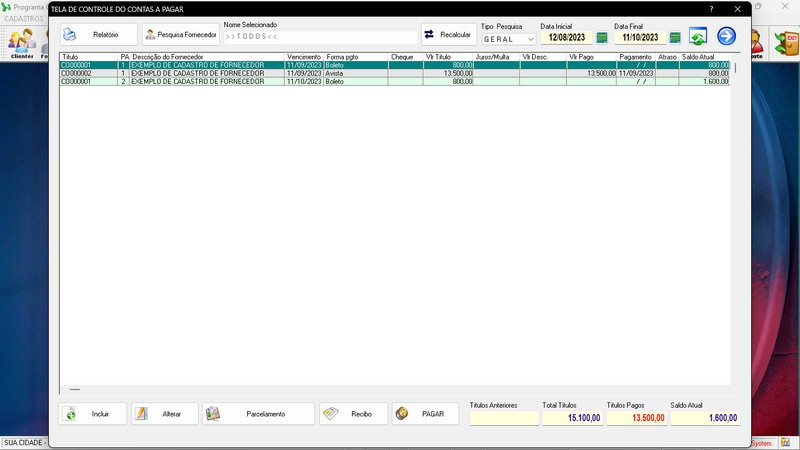Click the SUA CIDADE status bar entry
This screenshot has height=450, width=800.
[23, 443]
